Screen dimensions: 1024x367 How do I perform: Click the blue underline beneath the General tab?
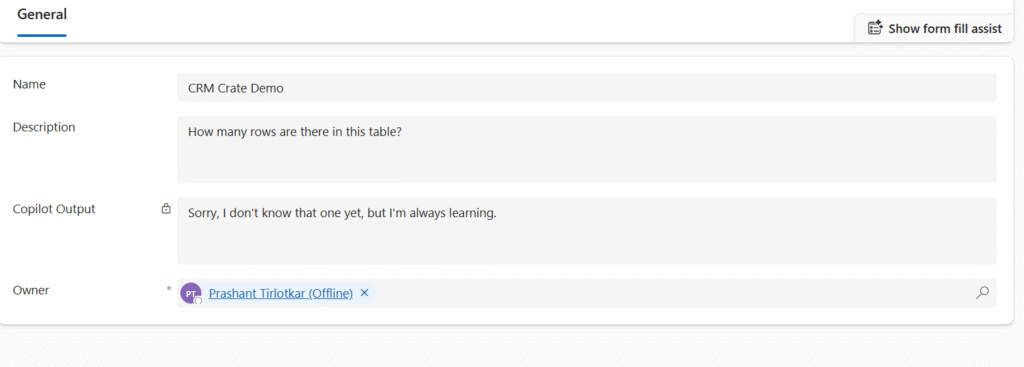tap(42, 35)
